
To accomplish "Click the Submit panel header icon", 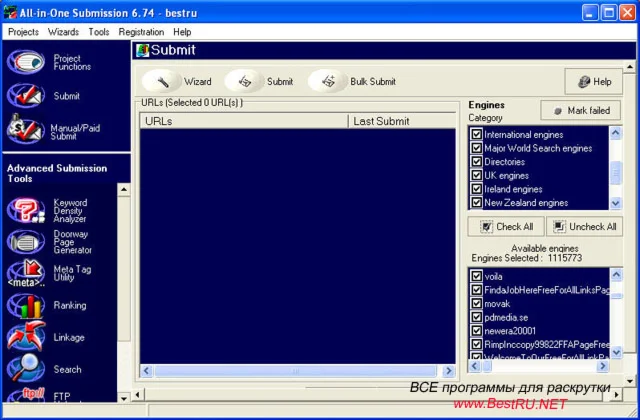I will coord(142,50).
